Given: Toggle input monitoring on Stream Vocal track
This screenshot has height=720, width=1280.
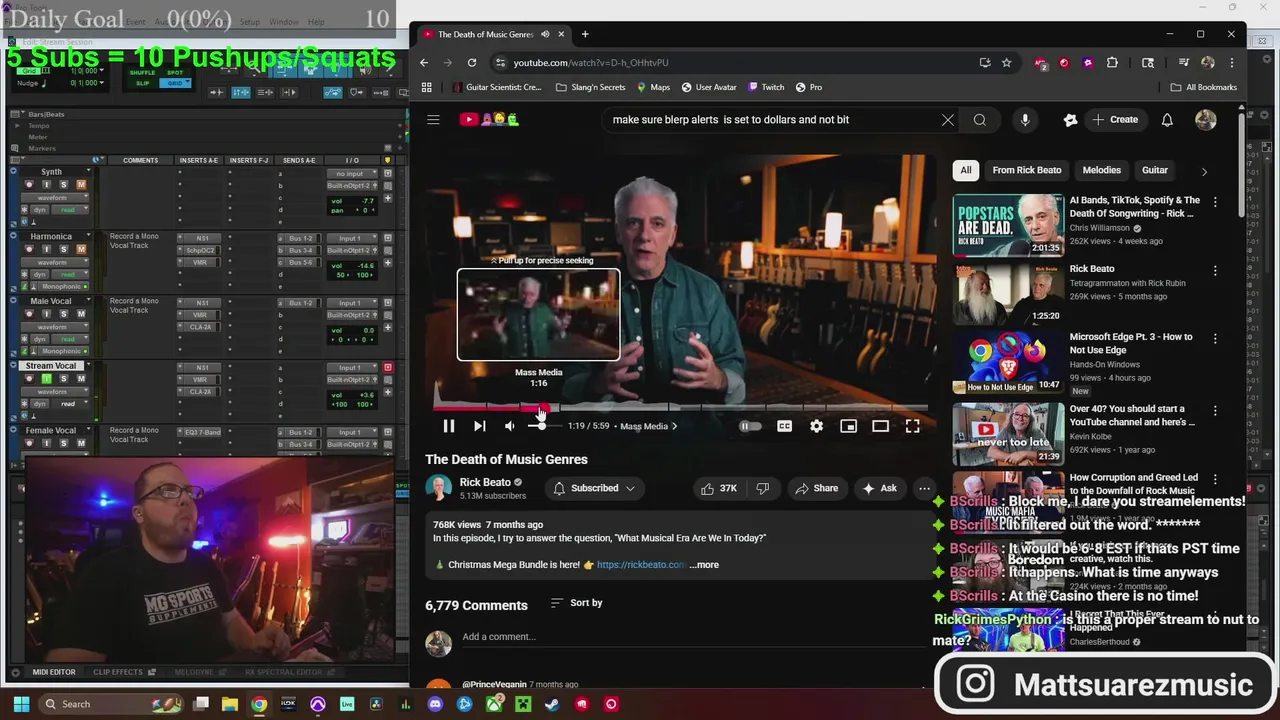Looking at the screenshot, I should point(46,379).
